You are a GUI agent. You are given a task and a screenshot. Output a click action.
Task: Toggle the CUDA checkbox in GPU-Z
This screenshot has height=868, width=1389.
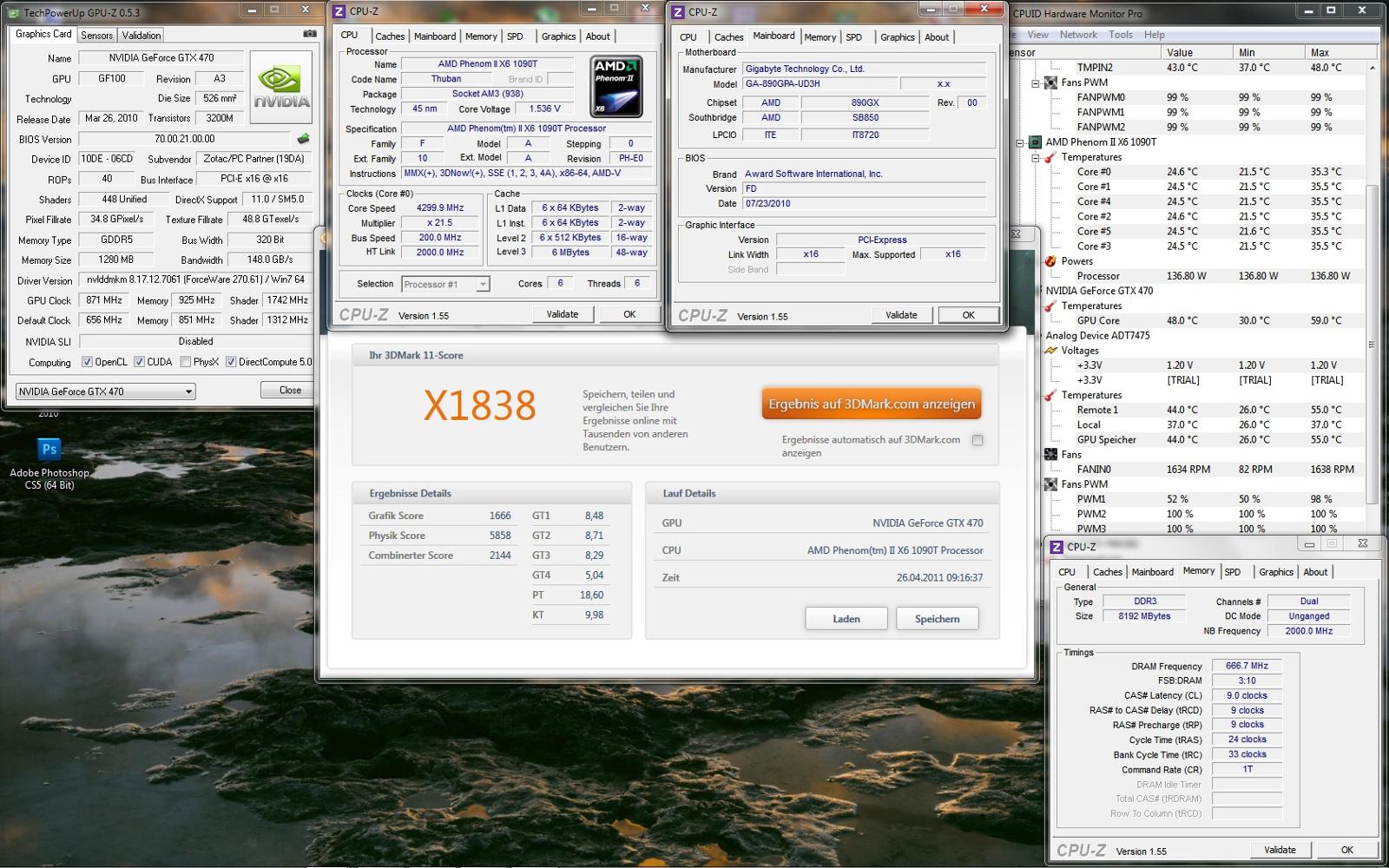pos(139,362)
